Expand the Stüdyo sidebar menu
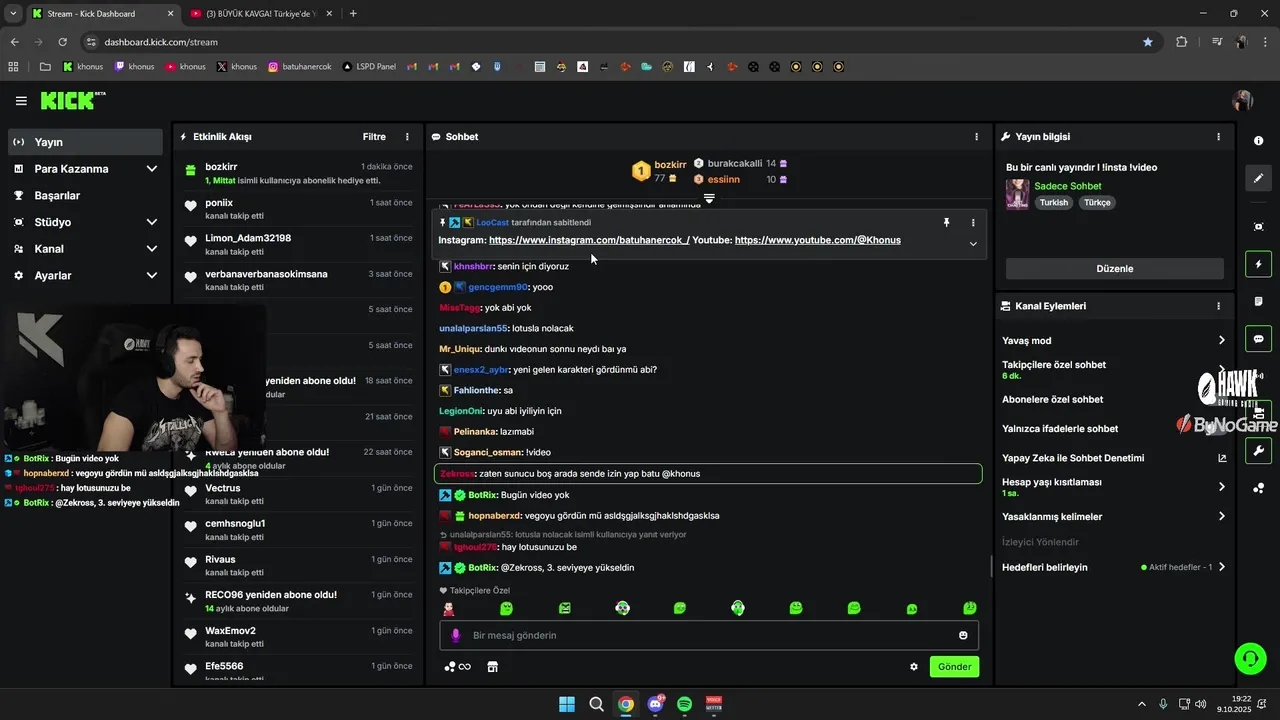 (x=85, y=222)
